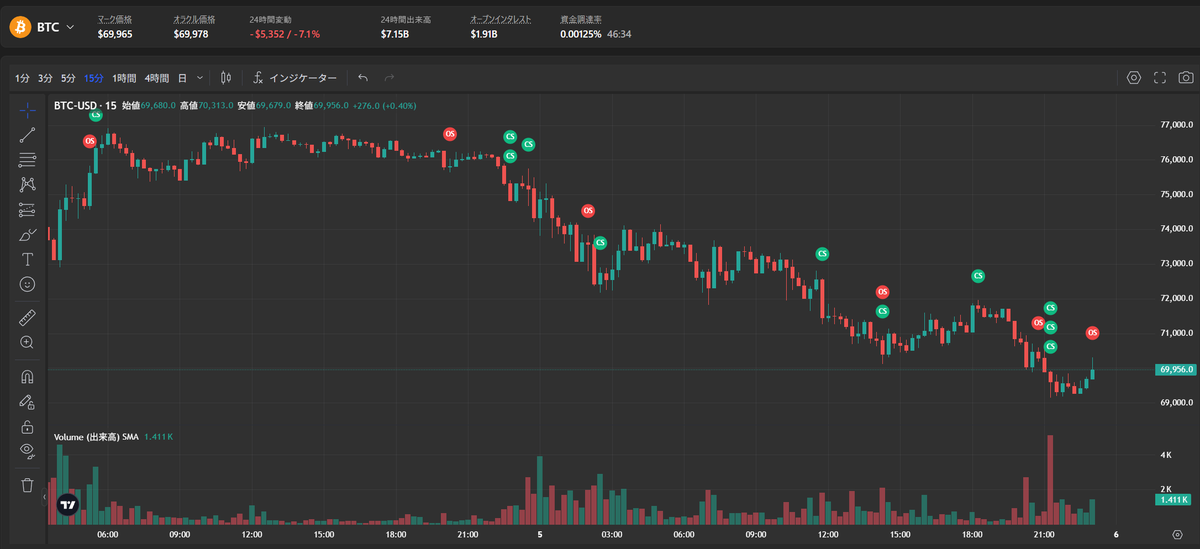Click the 77,000.0 price axis label
Screen dimensions: 1200x549
tap(1177, 125)
